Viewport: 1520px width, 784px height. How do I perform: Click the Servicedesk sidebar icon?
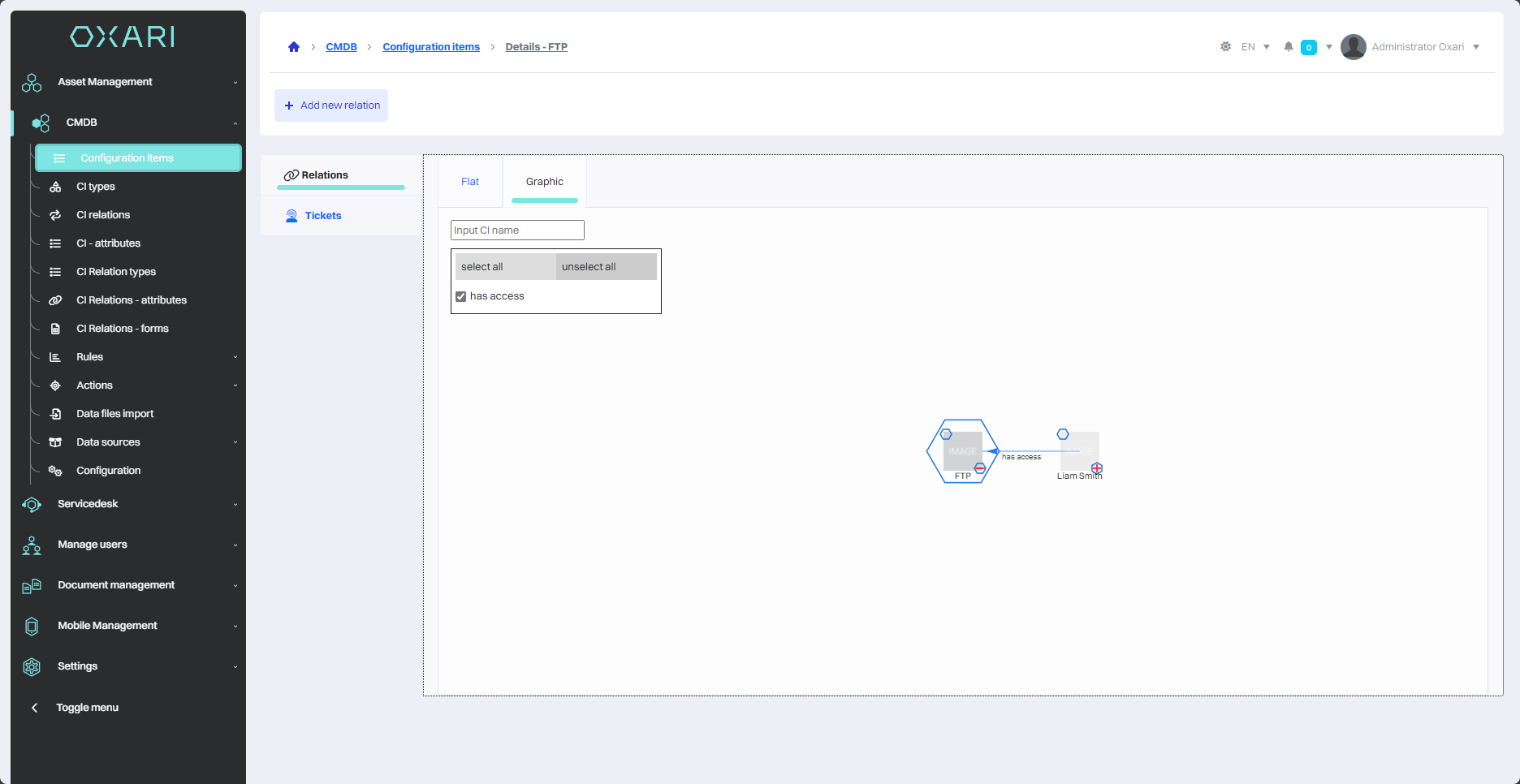click(x=32, y=505)
